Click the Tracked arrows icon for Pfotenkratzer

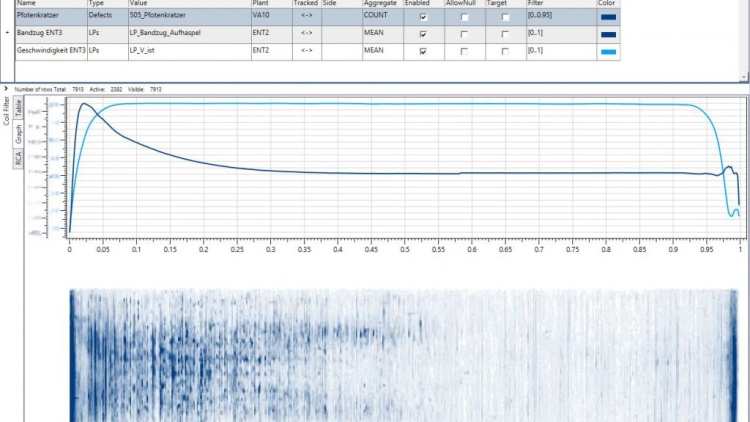tap(306, 17)
